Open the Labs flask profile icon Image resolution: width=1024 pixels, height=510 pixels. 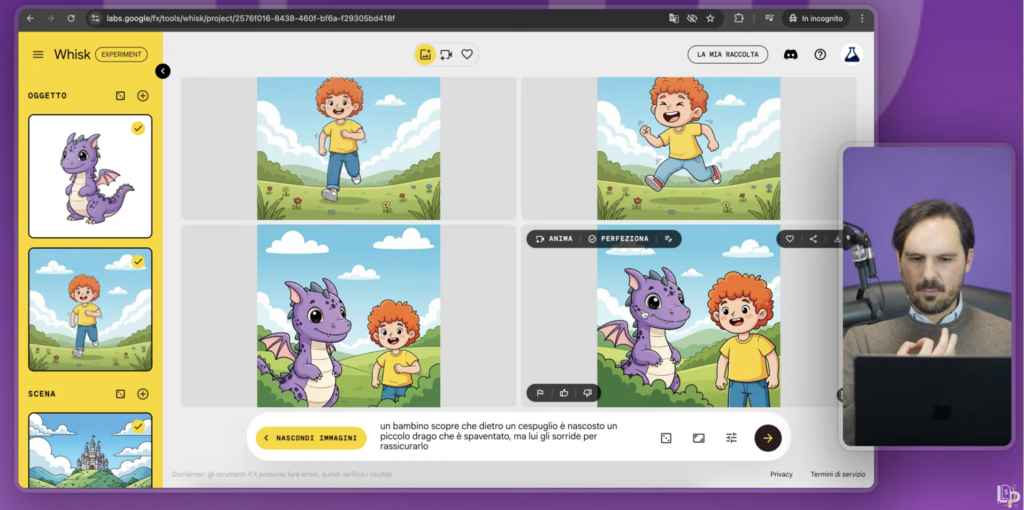tap(852, 55)
